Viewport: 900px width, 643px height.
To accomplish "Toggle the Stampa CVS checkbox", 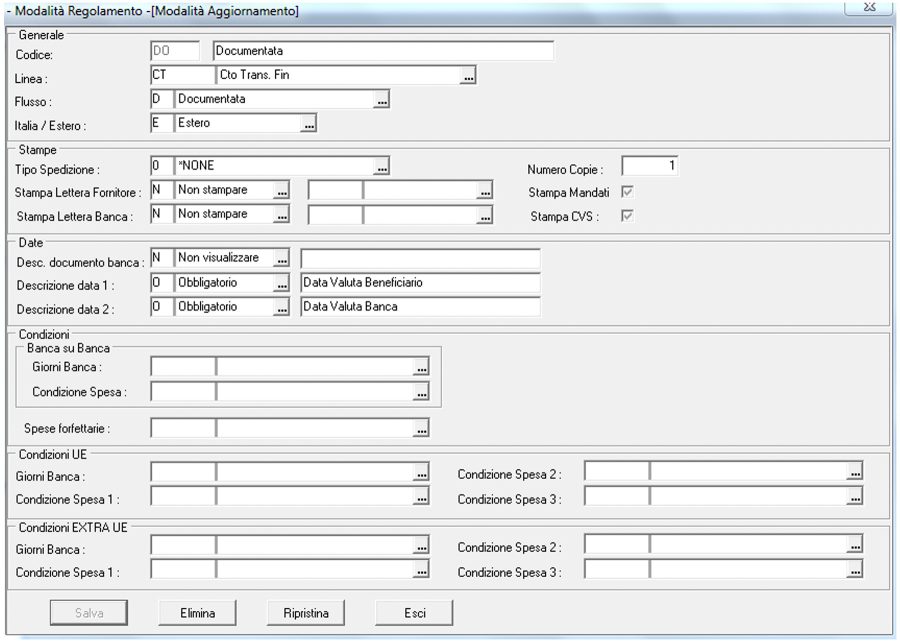I will coord(627,215).
